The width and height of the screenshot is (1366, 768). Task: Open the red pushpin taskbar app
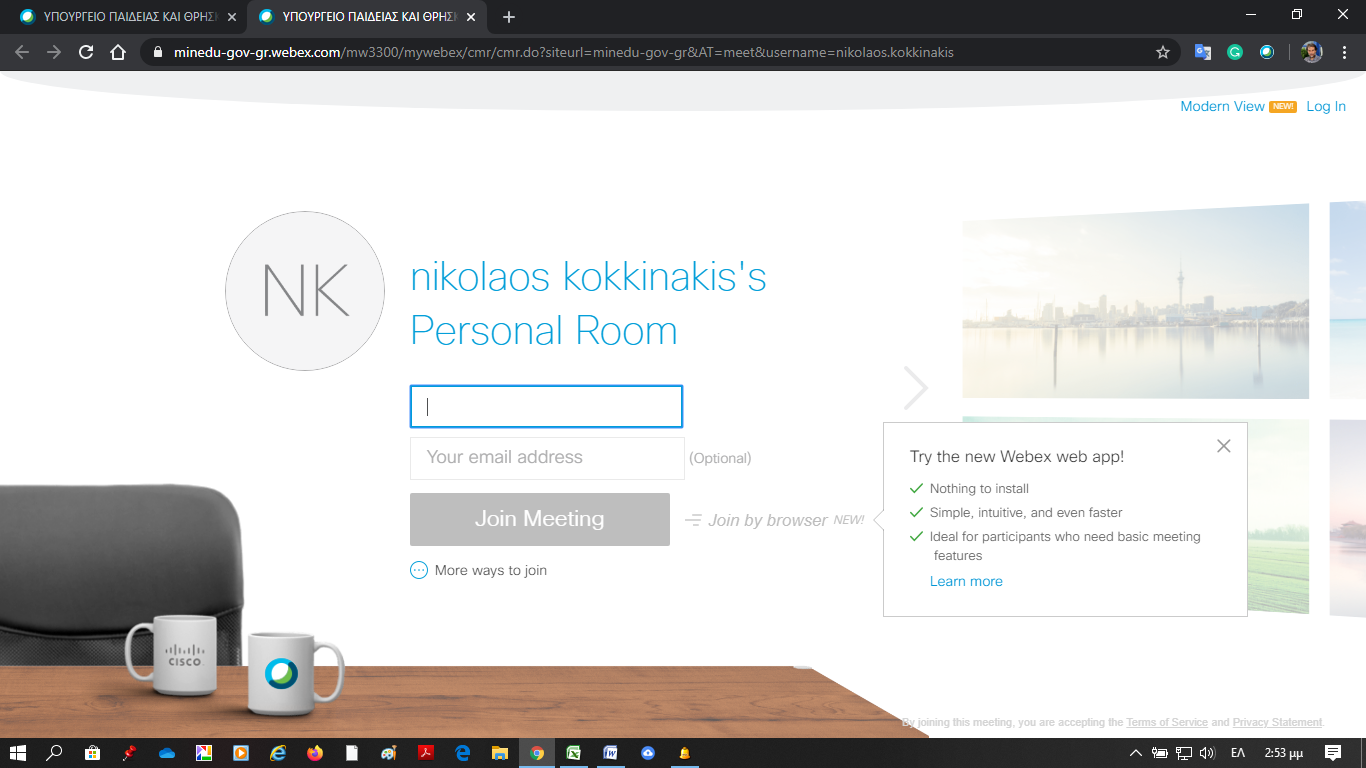129,753
